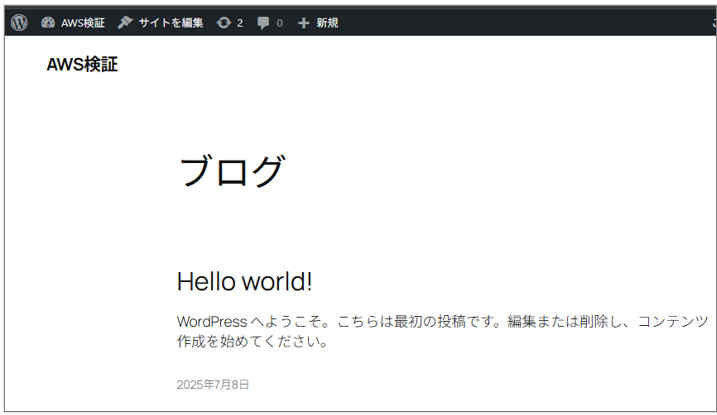Open the Hello world! post

[x=245, y=281]
